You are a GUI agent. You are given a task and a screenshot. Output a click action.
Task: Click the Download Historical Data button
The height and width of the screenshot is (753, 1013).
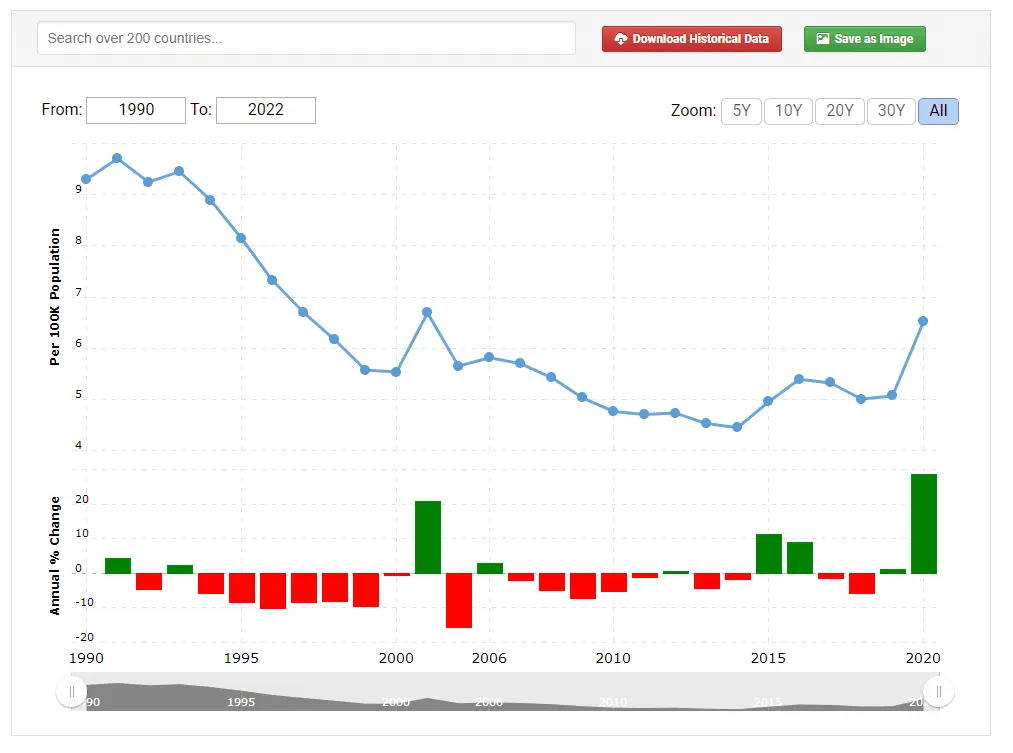691,39
